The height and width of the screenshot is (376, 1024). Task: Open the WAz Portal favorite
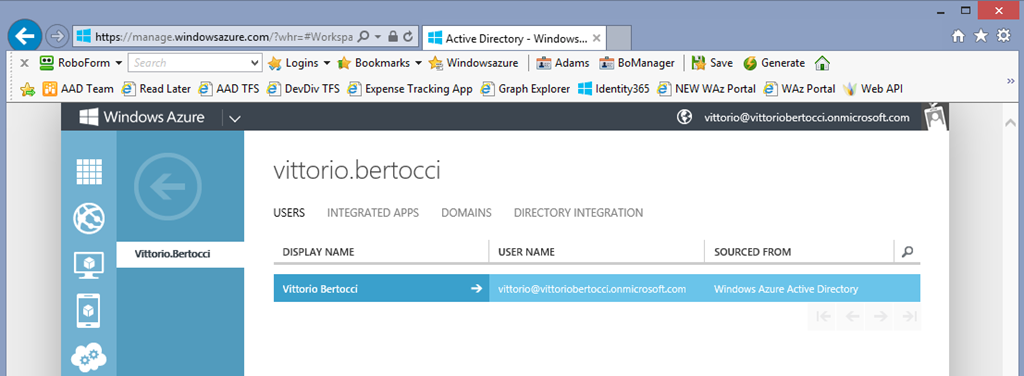(x=800, y=89)
